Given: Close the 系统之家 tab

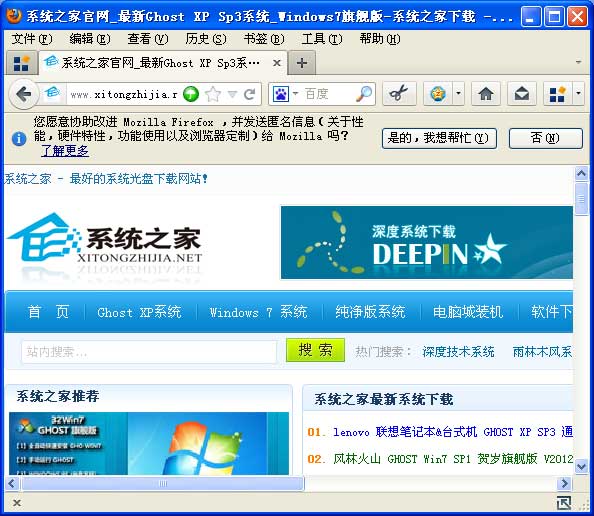Looking at the screenshot, I should pyautogui.click(x=277, y=63).
